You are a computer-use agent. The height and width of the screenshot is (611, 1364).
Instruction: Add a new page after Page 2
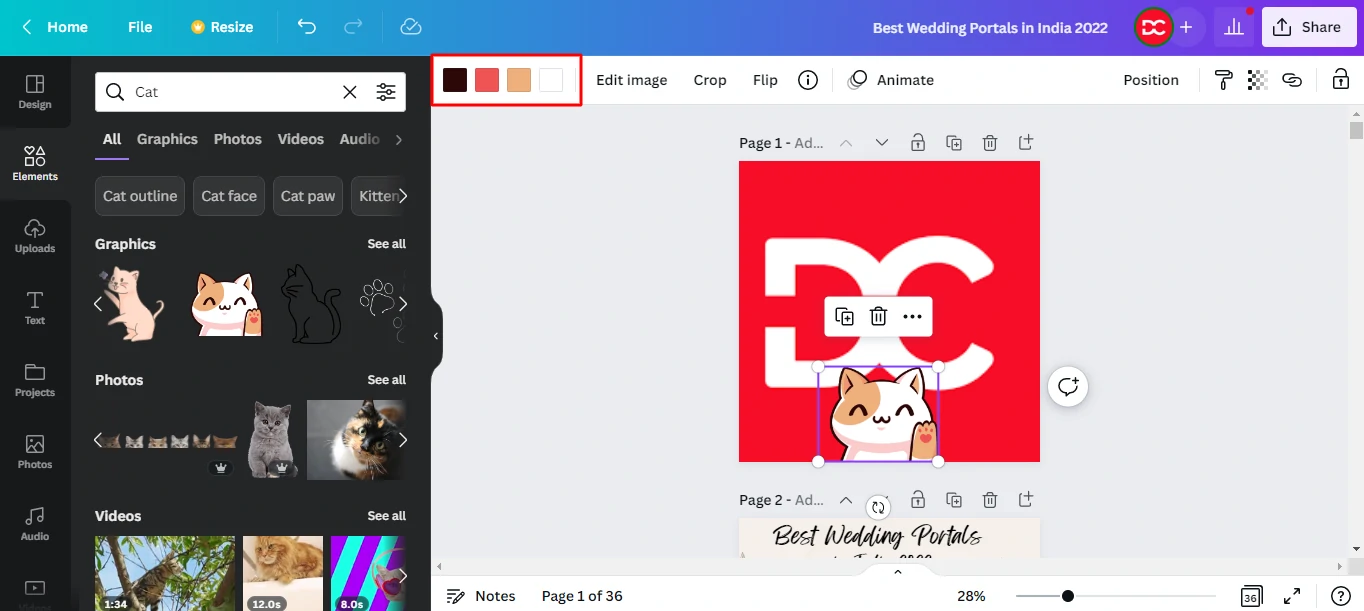click(1026, 500)
